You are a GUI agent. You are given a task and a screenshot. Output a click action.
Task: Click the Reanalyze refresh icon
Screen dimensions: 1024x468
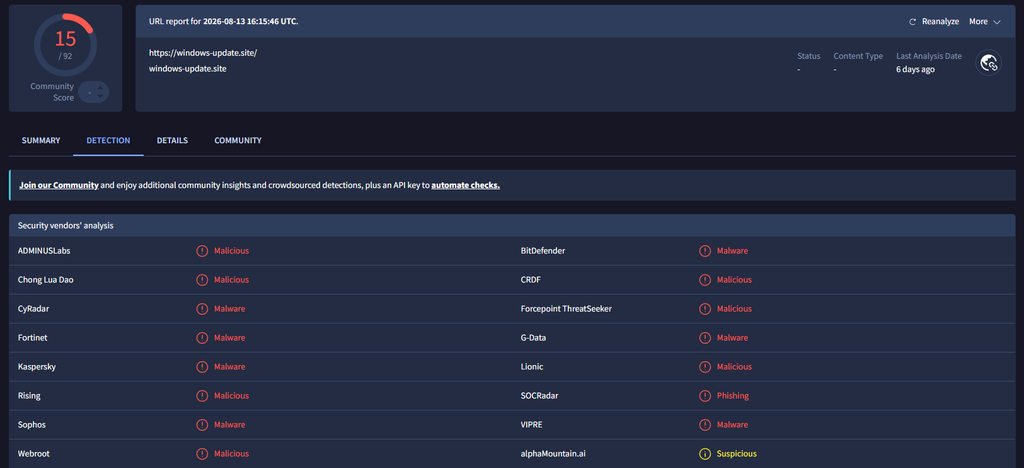pos(913,22)
